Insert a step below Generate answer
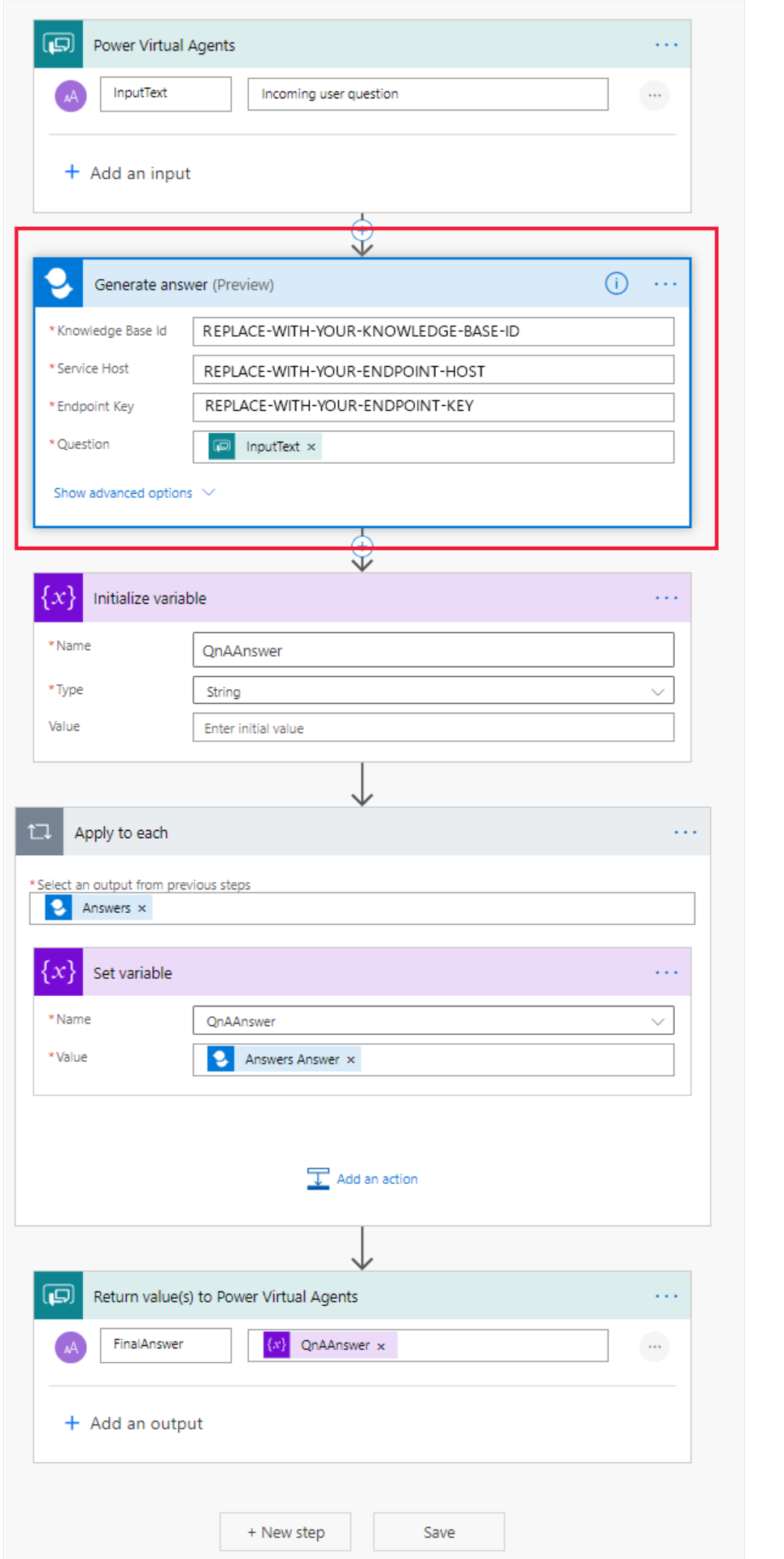The height and width of the screenshot is (1559, 784). [362, 545]
